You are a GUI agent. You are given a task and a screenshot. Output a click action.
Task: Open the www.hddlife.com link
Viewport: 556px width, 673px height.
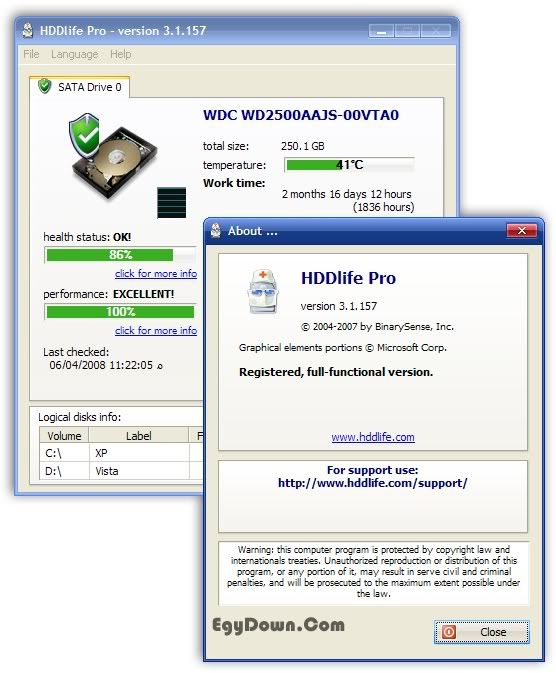[x=373, y=437]
